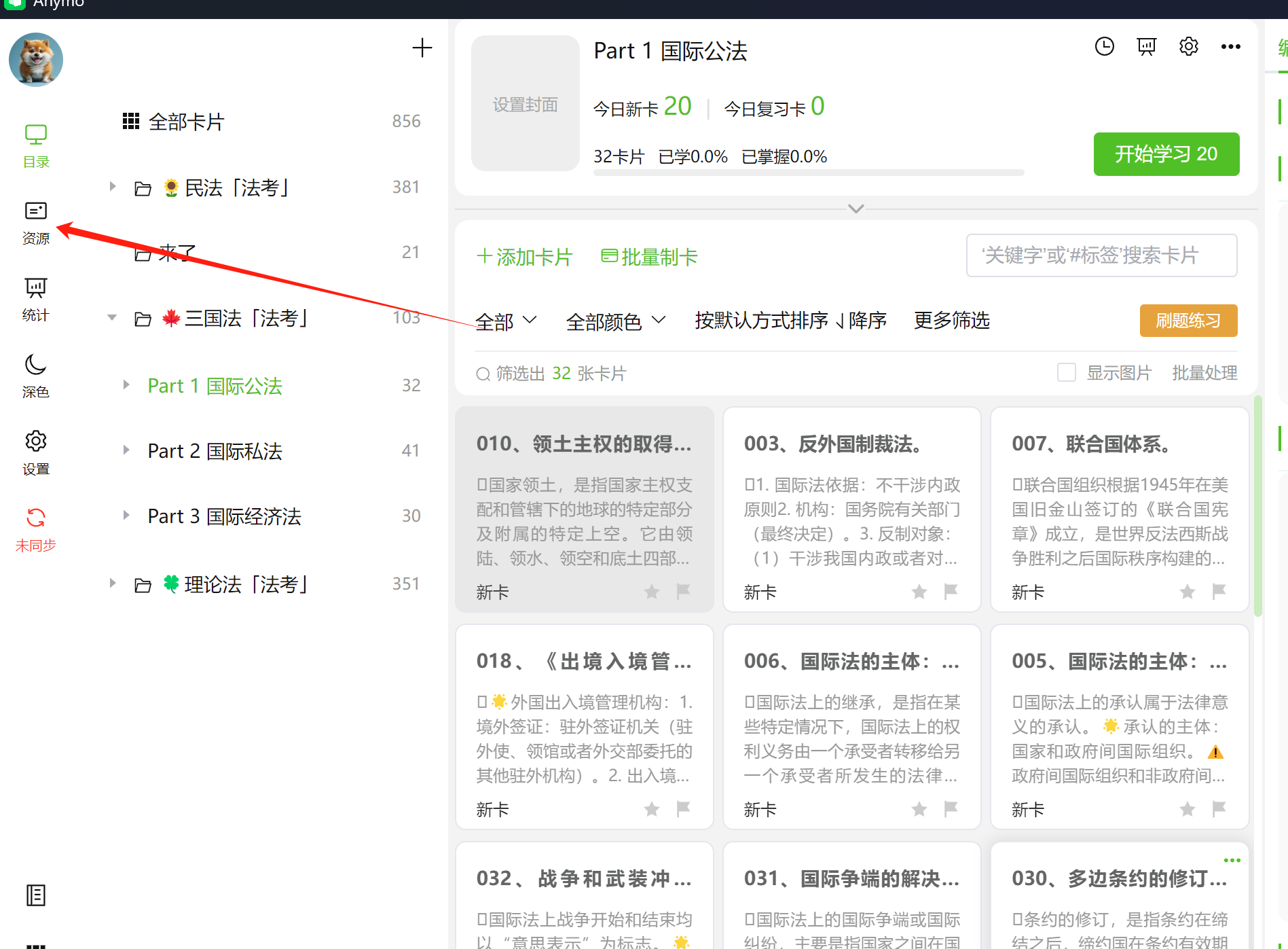This screenshot has width=1288, height=949.
Task: Flag the card 006、国际法的主体
Action: (x=951, y=808)
